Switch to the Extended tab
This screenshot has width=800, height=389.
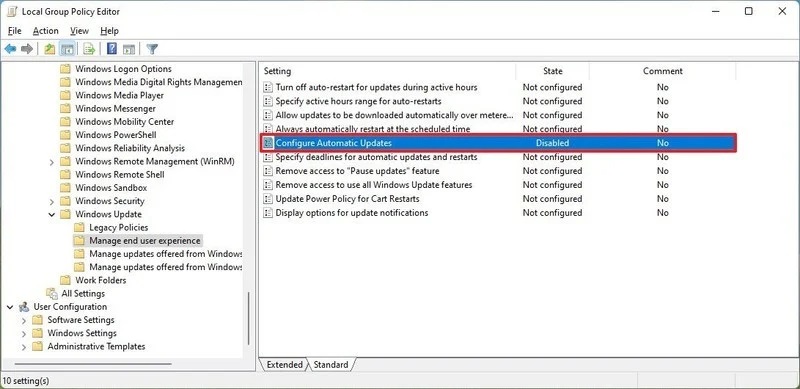(x=284, y=364)
